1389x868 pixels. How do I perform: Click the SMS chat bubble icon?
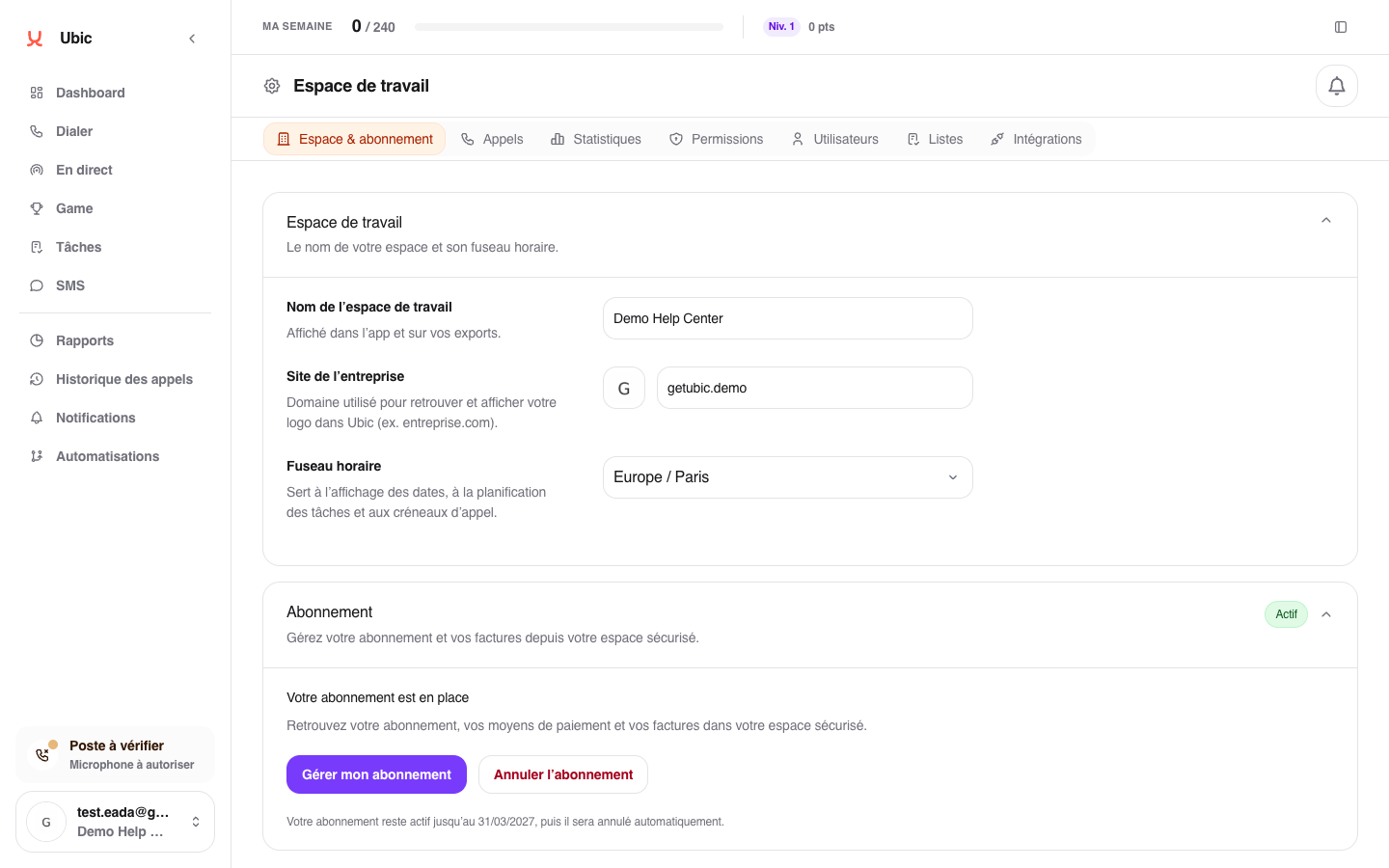[37, 285]
